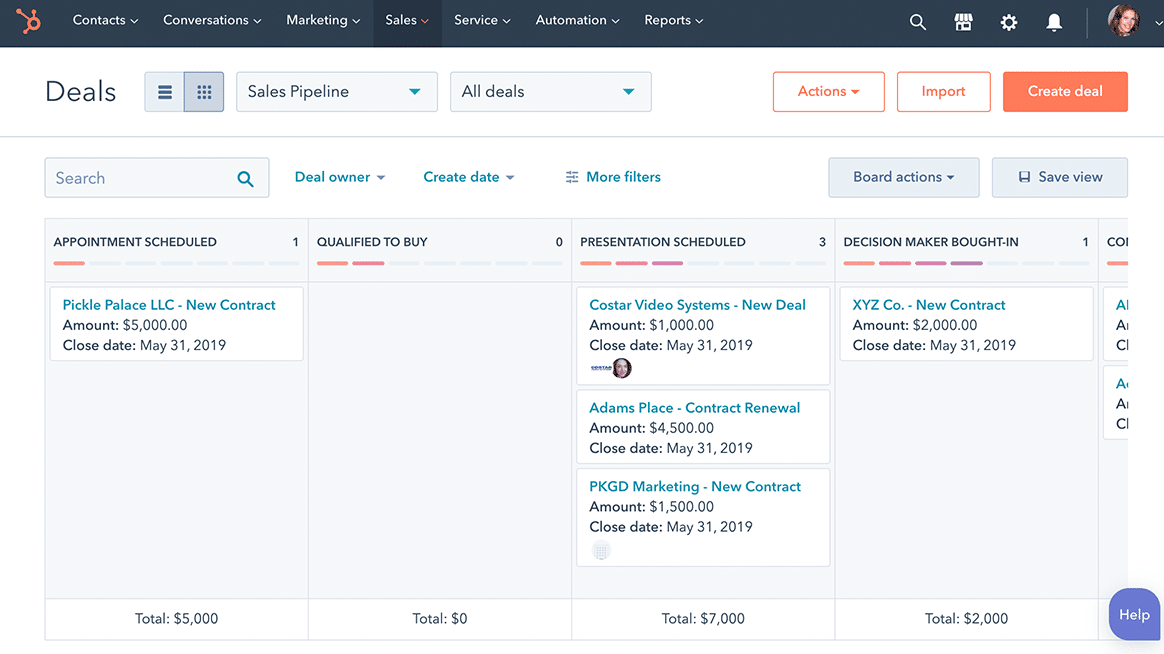Open the Create date filter

[x=468, y=177]
